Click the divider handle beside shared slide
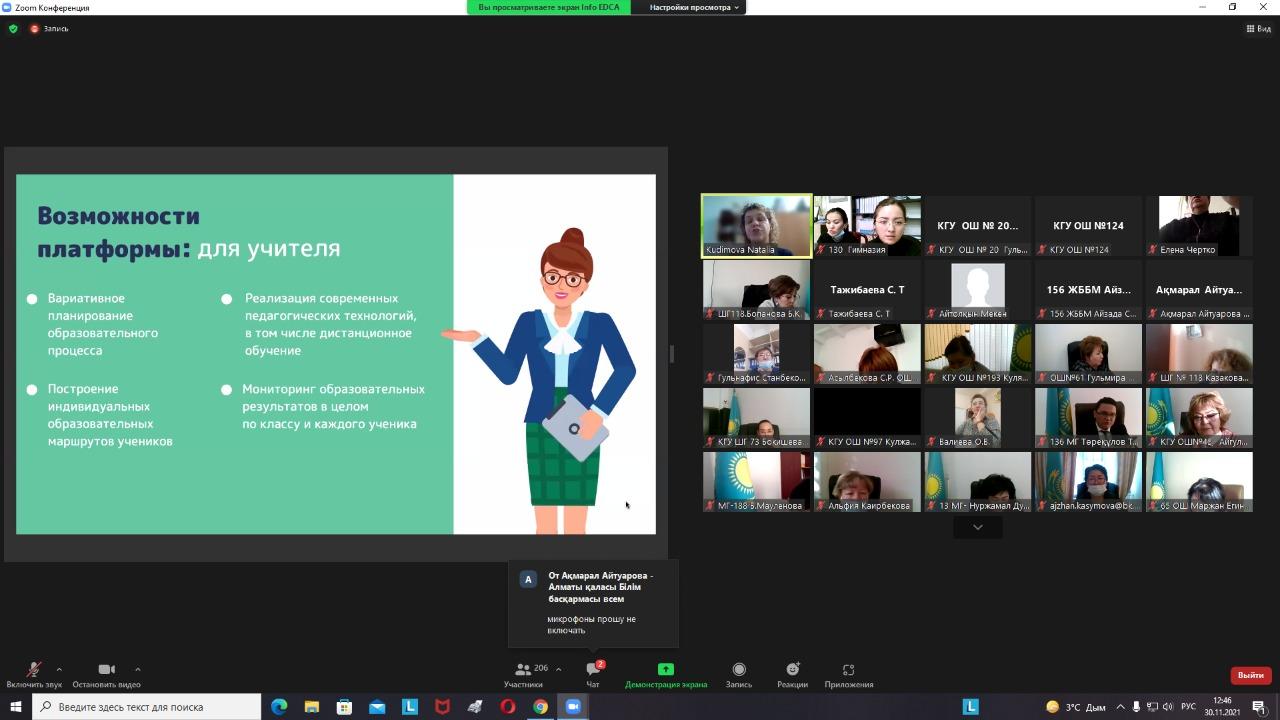This screenshot has width=1280, height=720. click(672, 354)
